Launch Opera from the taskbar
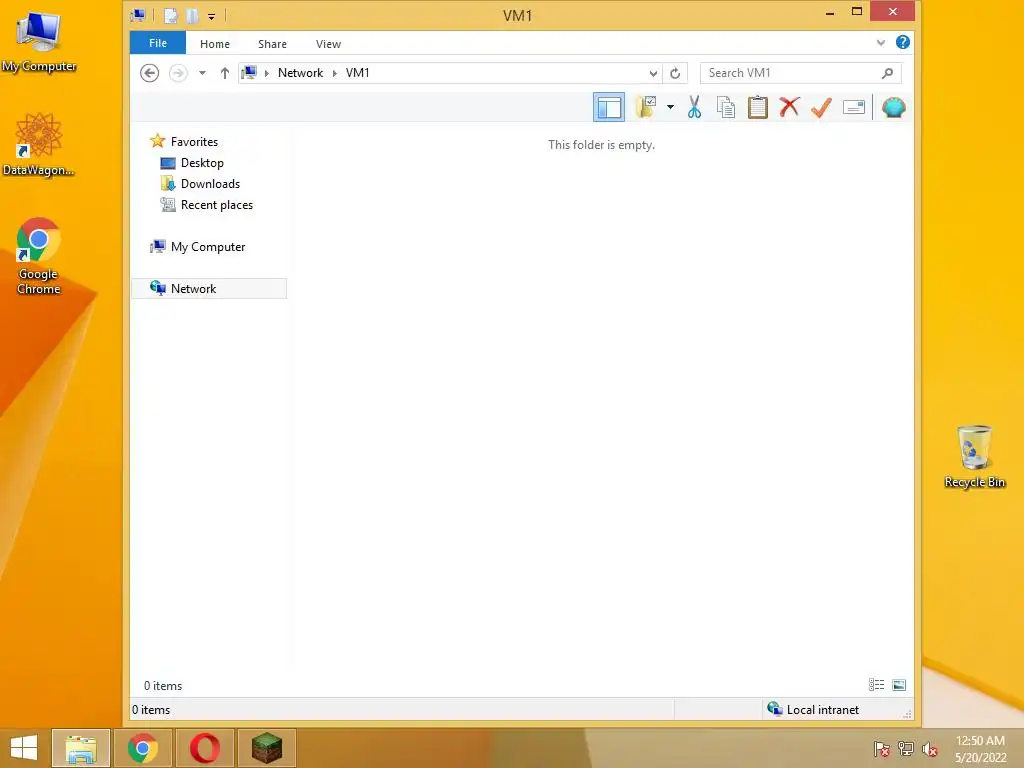The width and height of the screenshot is (1024, 768). [x=204, y=748]
